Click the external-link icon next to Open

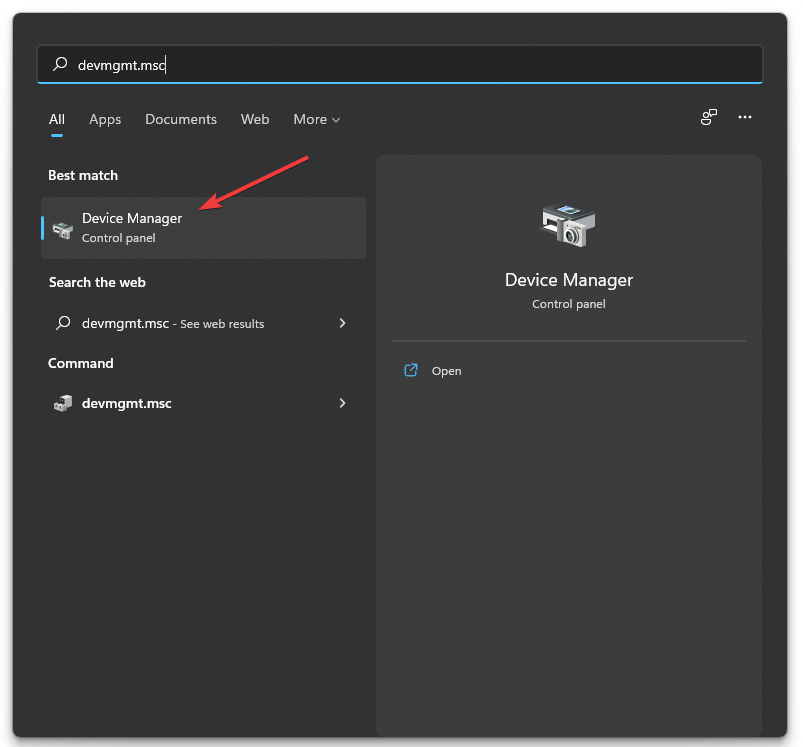(x=410, y=370)
